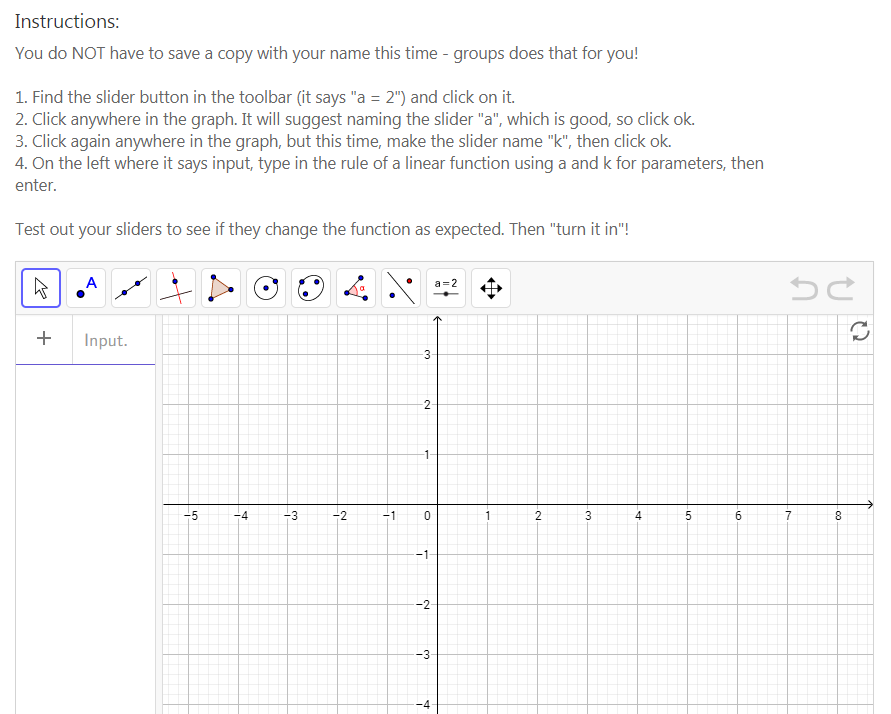This screenshot has height=714, width=891.
Task: Click the x-axis label −2
Action: (340, 516)
